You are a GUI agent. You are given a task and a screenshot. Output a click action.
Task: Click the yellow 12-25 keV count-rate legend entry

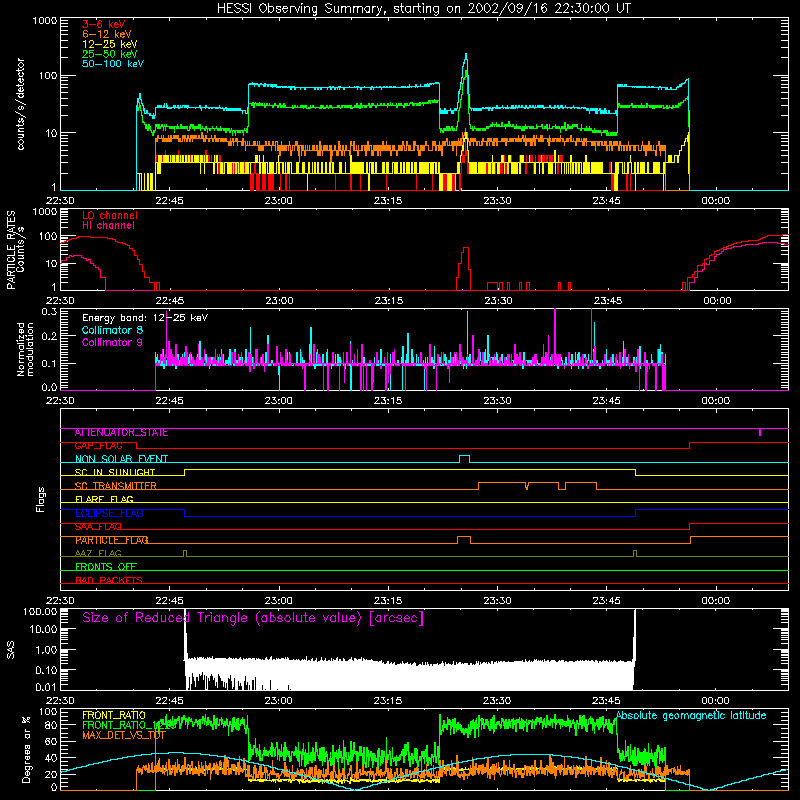[x=110, y=44]
